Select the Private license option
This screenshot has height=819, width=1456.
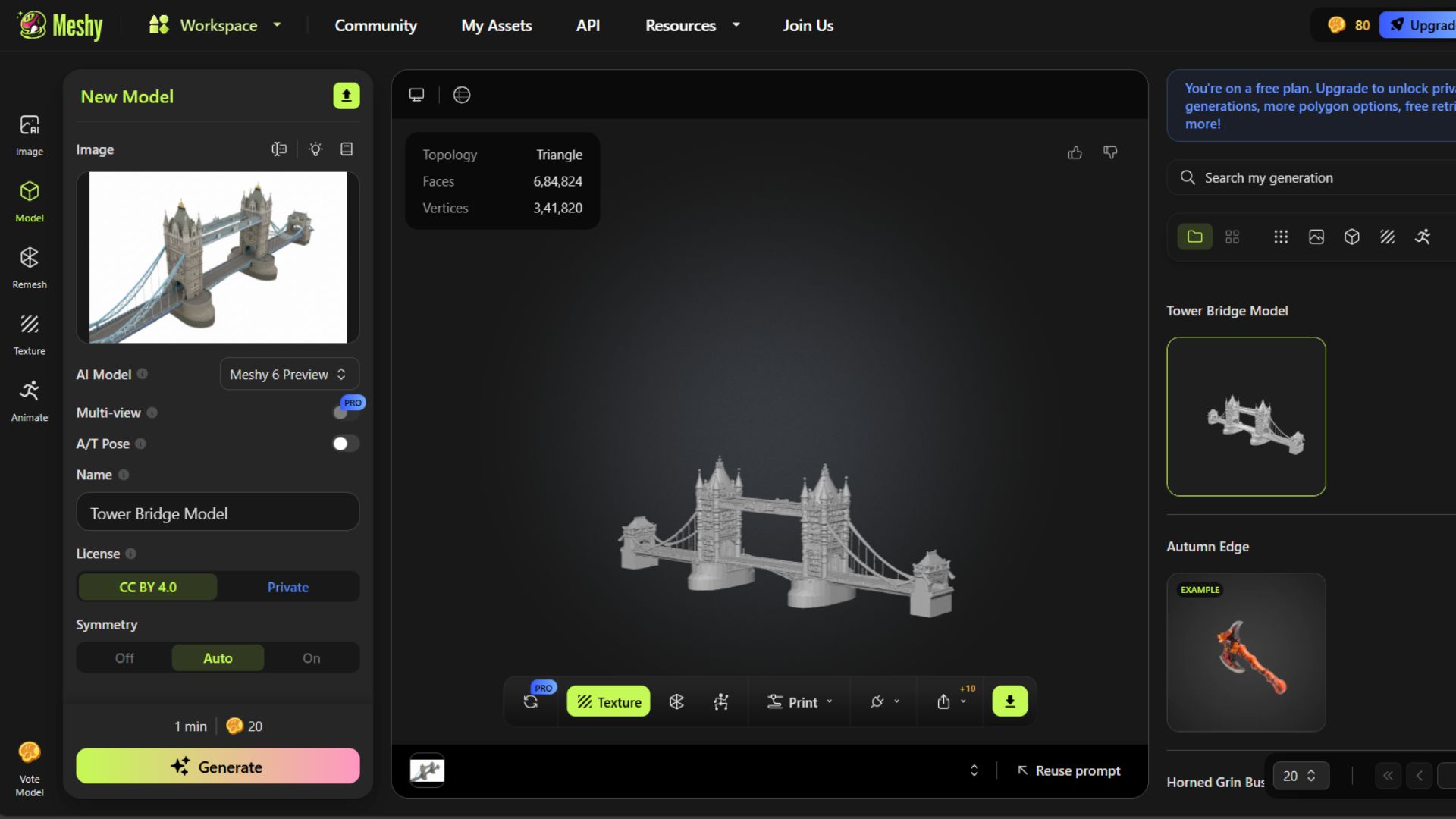[x=287, y=587]
